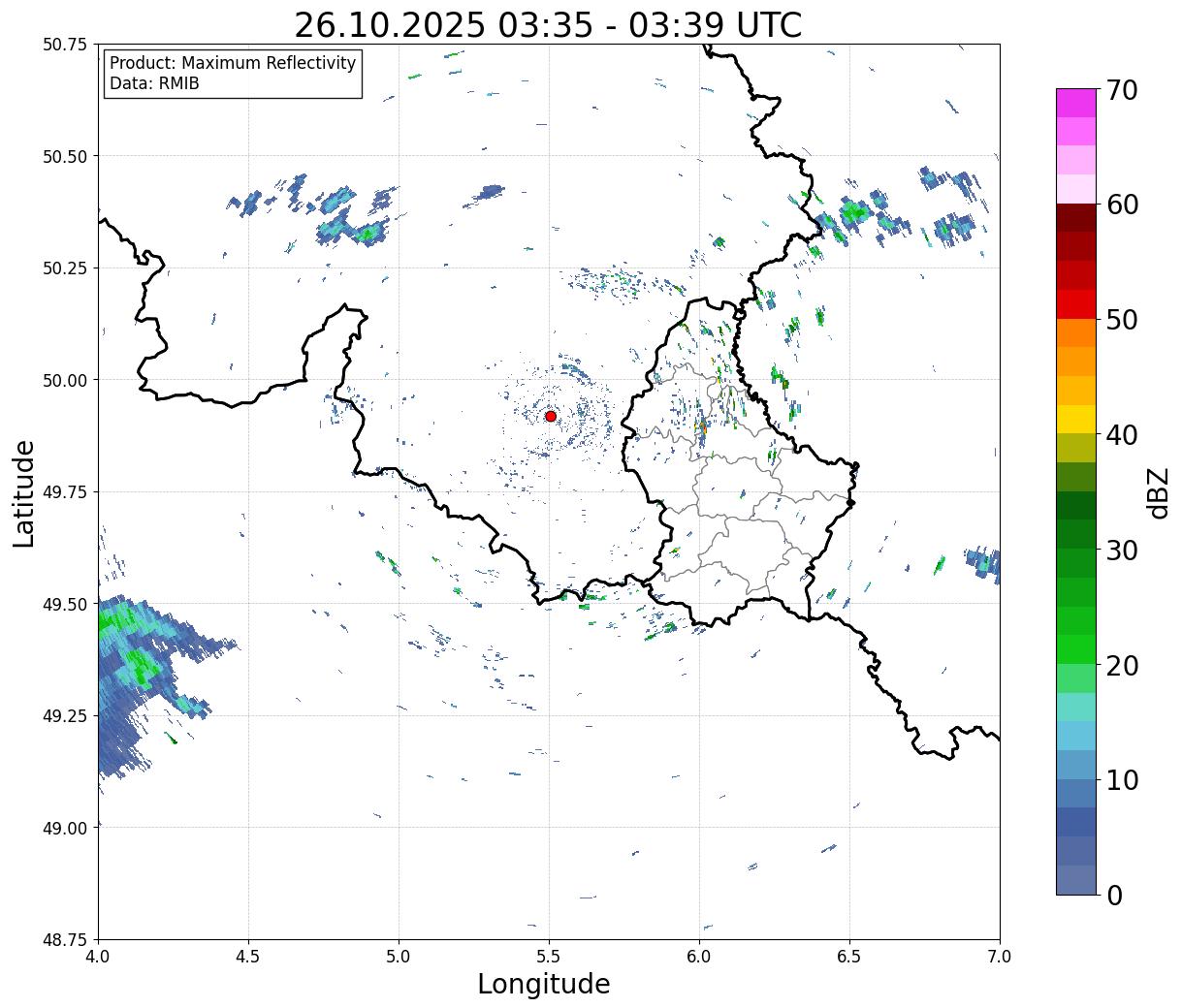
Task: Click latitude tick label 49.00
Action: click(64, 828)
